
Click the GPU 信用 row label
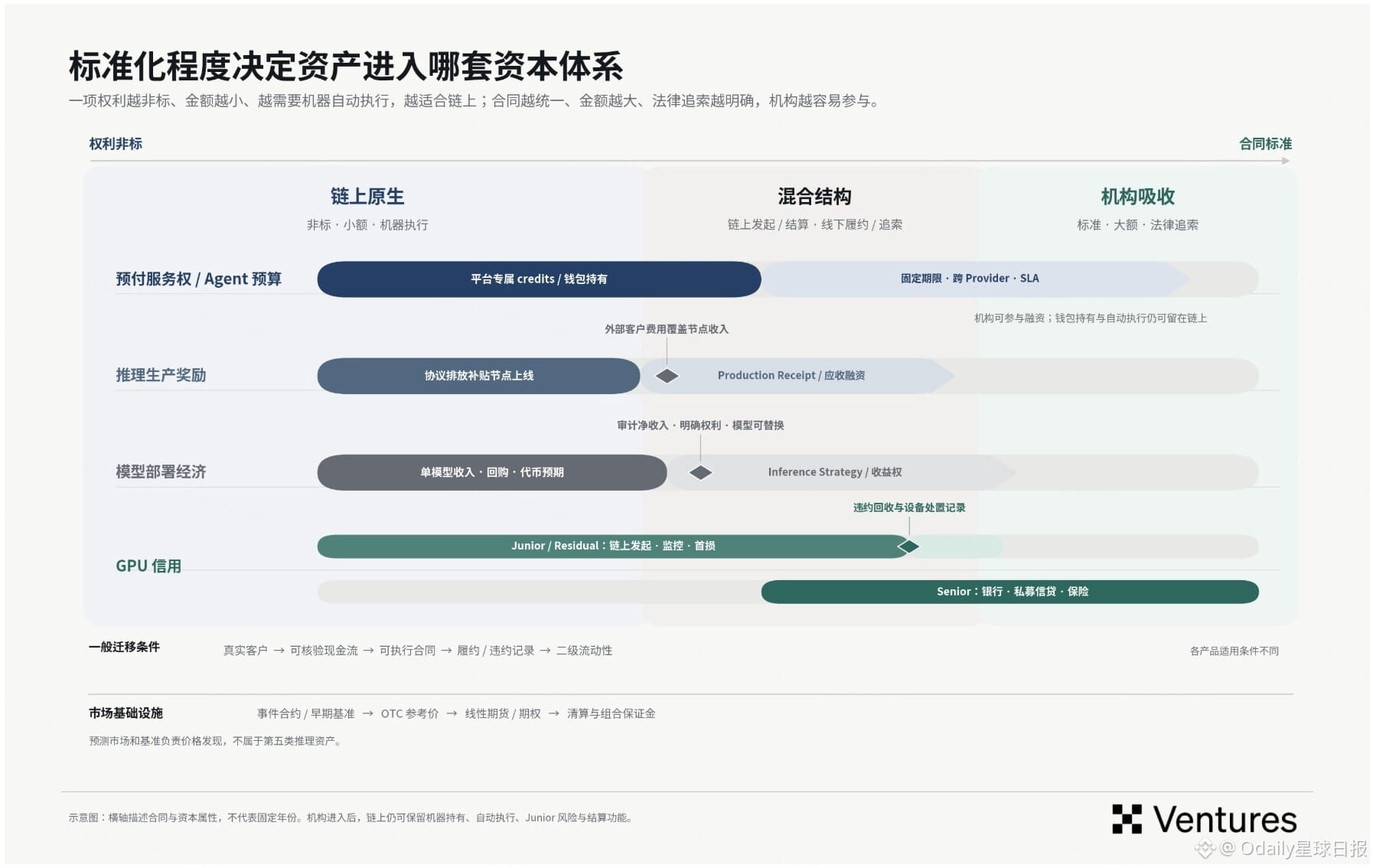click(148, 566)
